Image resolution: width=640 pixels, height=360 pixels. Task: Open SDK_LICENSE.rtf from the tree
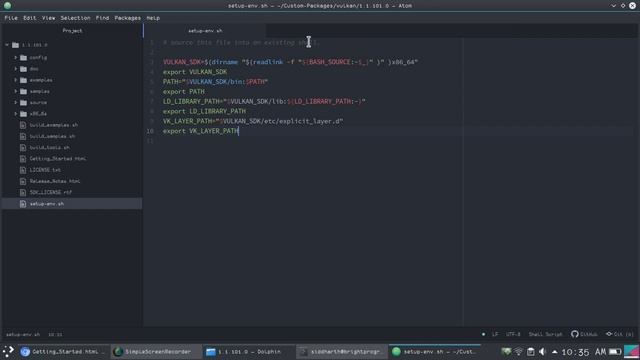[51, 192]
